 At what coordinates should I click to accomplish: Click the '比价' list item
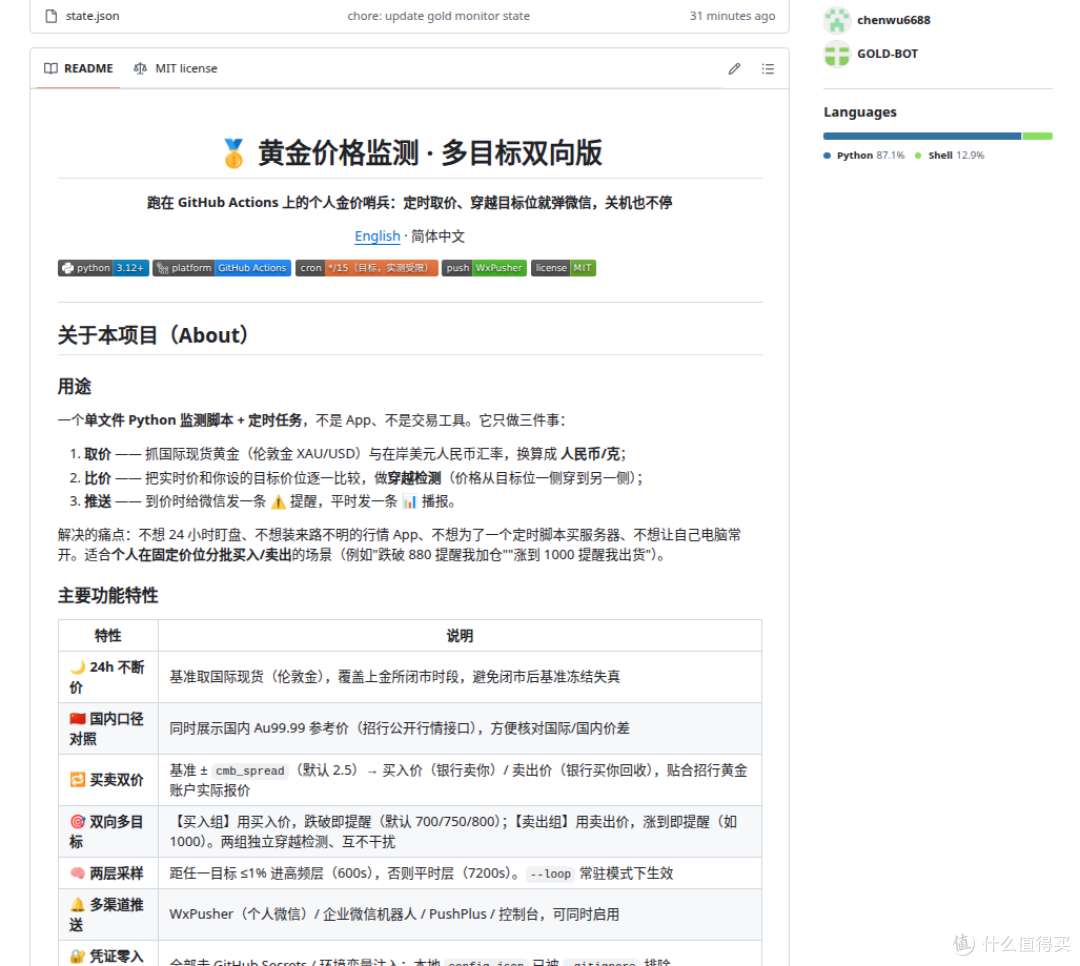364,478
